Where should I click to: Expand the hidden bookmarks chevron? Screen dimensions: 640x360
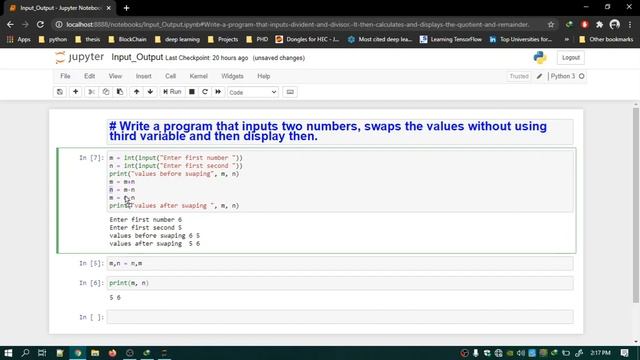(x=567, y=40)
